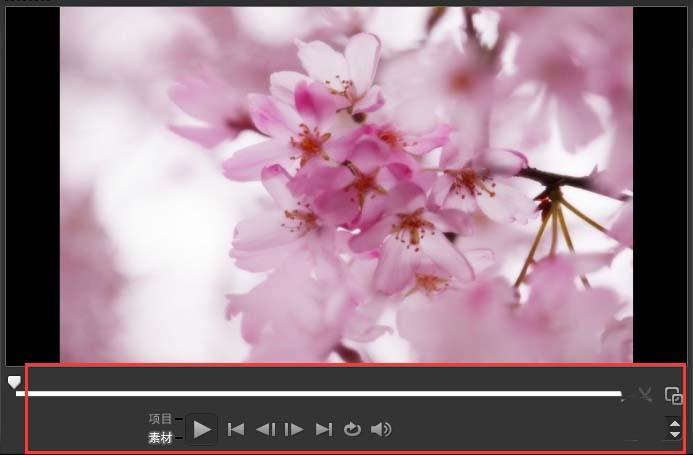
Task: Increase timecode with the up arrow
Action: [x=674, y=422]
